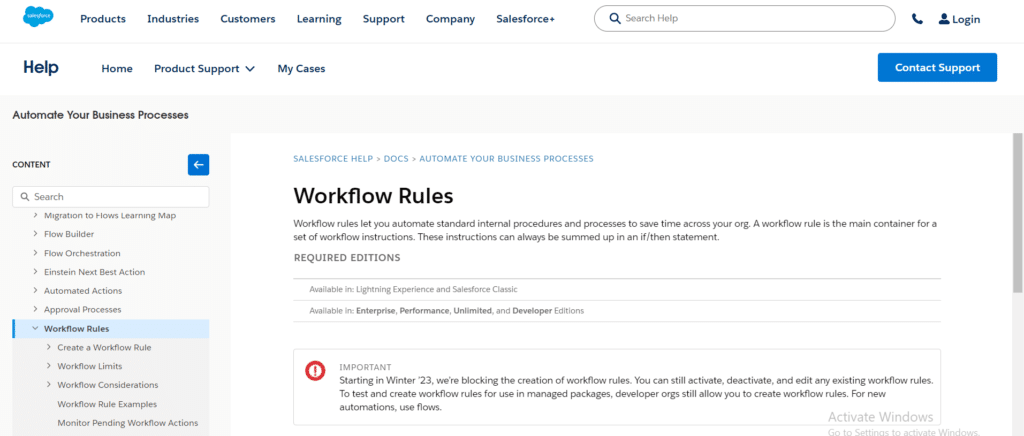The width and height of the screenshot is (1024, 436).
Task: Open the Product Support dropdown
Action: click(x=204, y=69)
